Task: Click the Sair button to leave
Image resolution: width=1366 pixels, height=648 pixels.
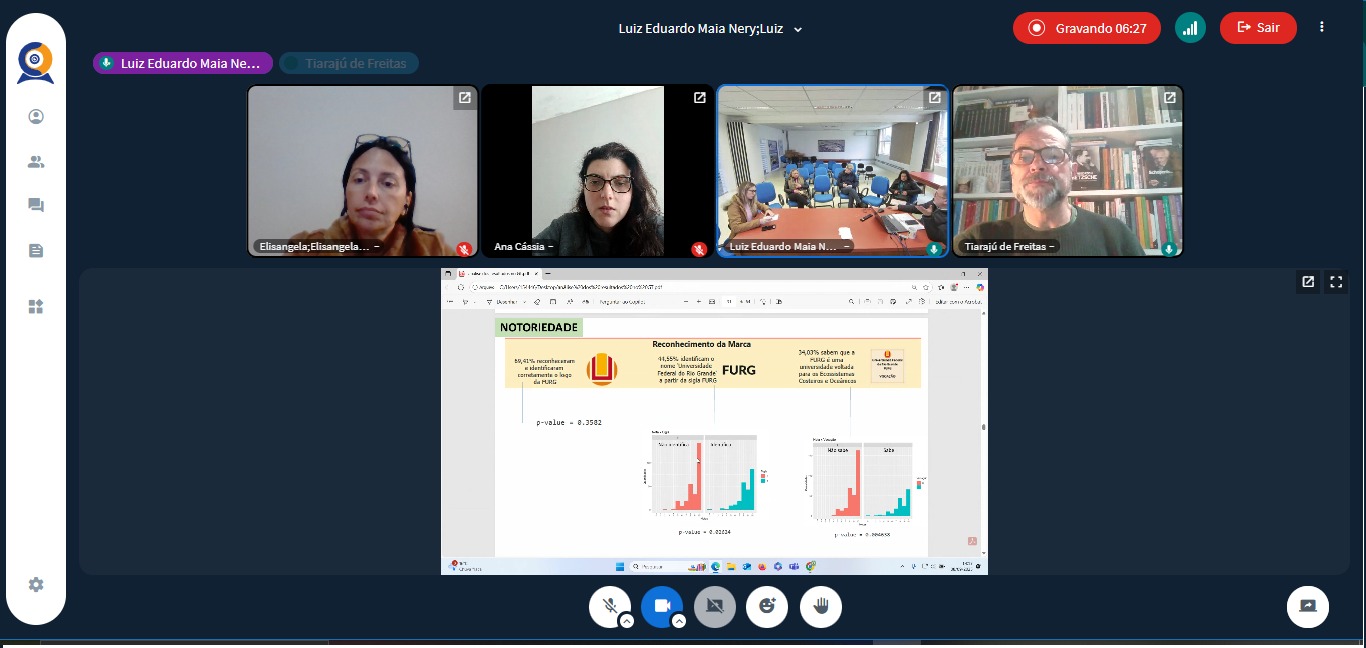Action: pos(1257,28)
